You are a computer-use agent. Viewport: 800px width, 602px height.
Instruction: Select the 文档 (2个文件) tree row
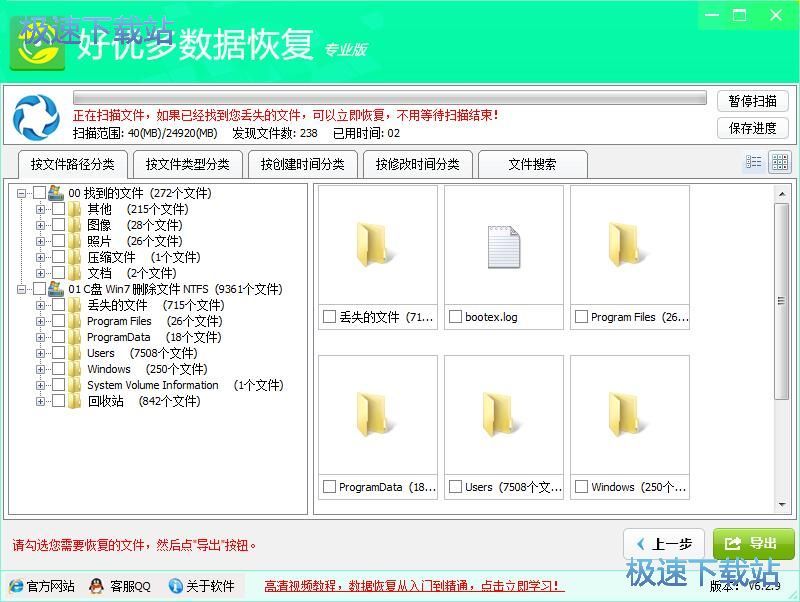pyautogui.click(x=132, y=273)
